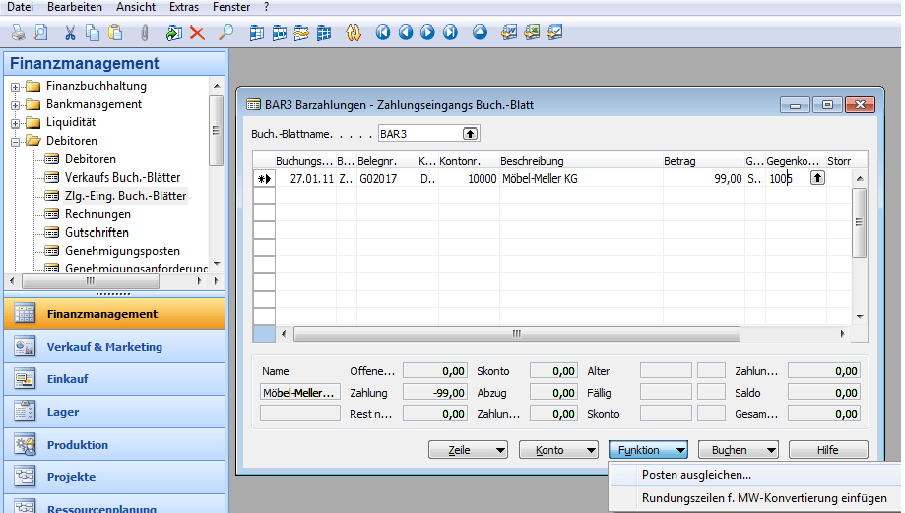The height and width of the screenshot is (513, 905).
Task: Expand the Liquidität folder
Action: (x=16, y=123)
